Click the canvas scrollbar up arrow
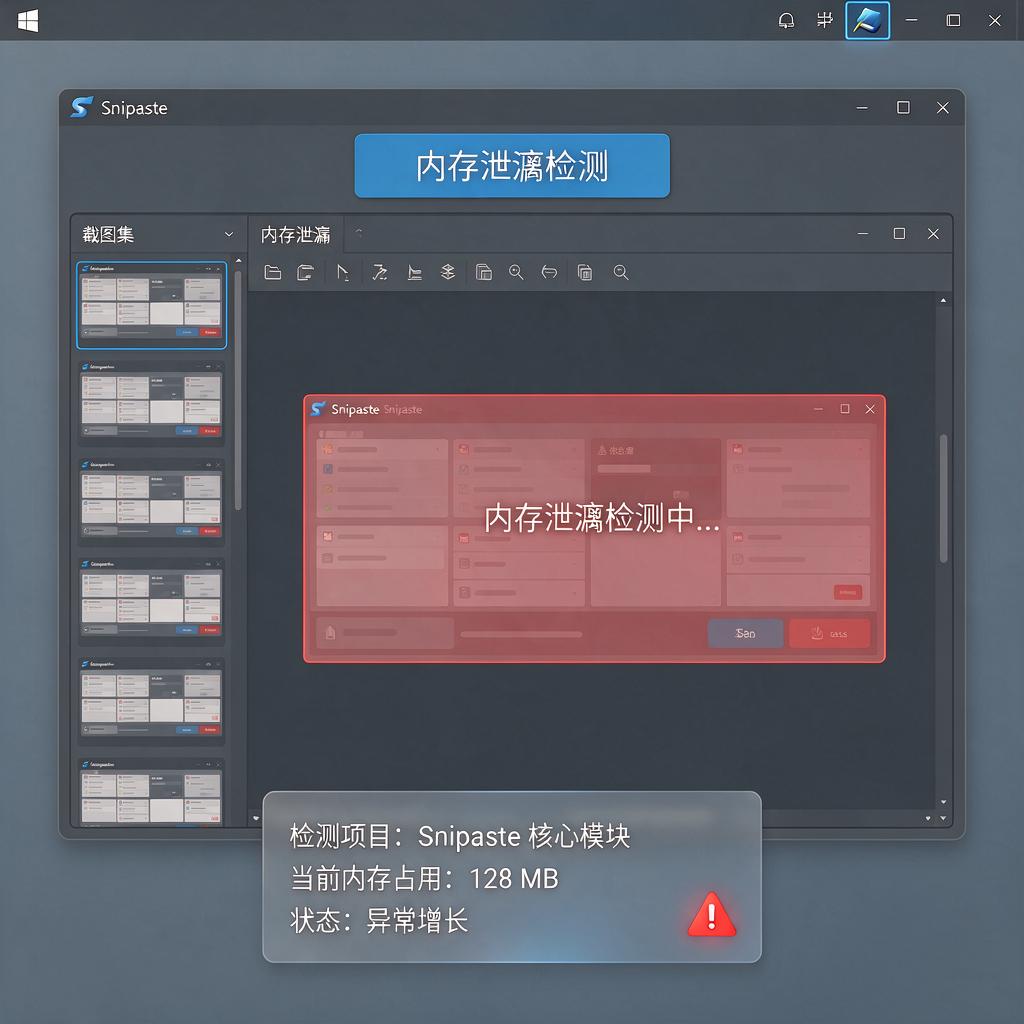Viewport: 1024px width, 1024px height. 943,300
